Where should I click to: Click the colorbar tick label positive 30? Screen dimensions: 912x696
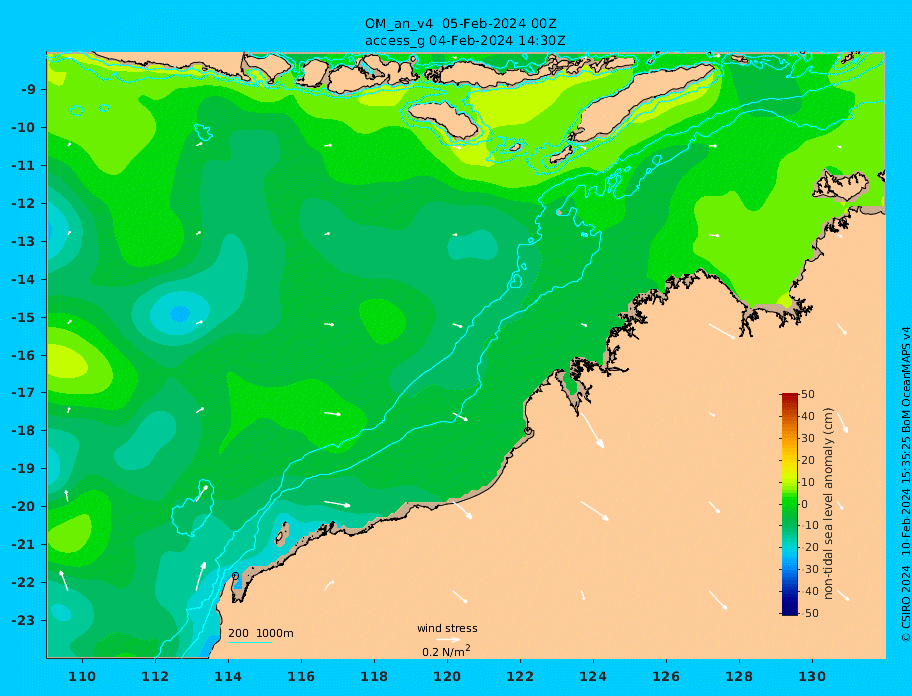(808, 438)
